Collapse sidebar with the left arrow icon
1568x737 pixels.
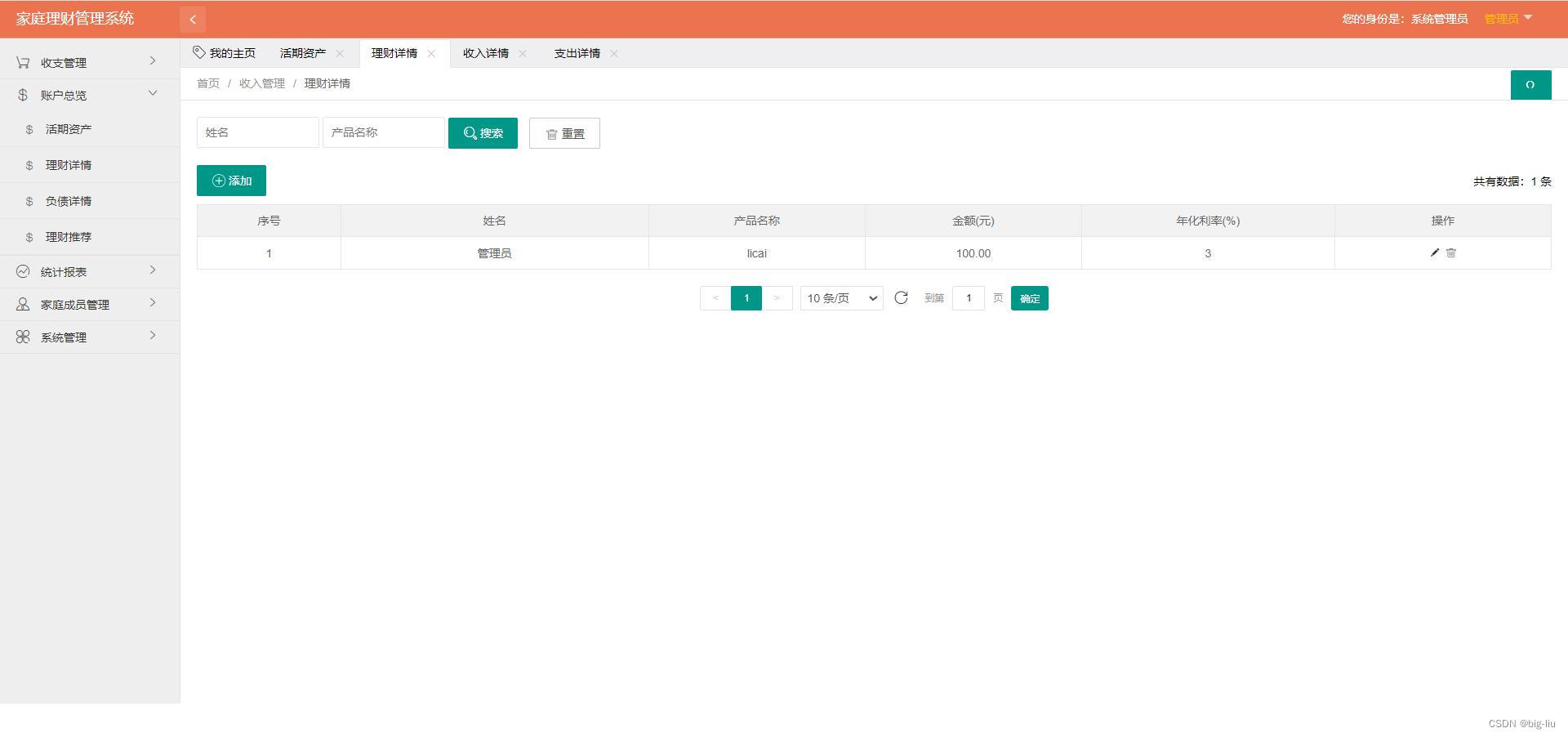(193, 19)
